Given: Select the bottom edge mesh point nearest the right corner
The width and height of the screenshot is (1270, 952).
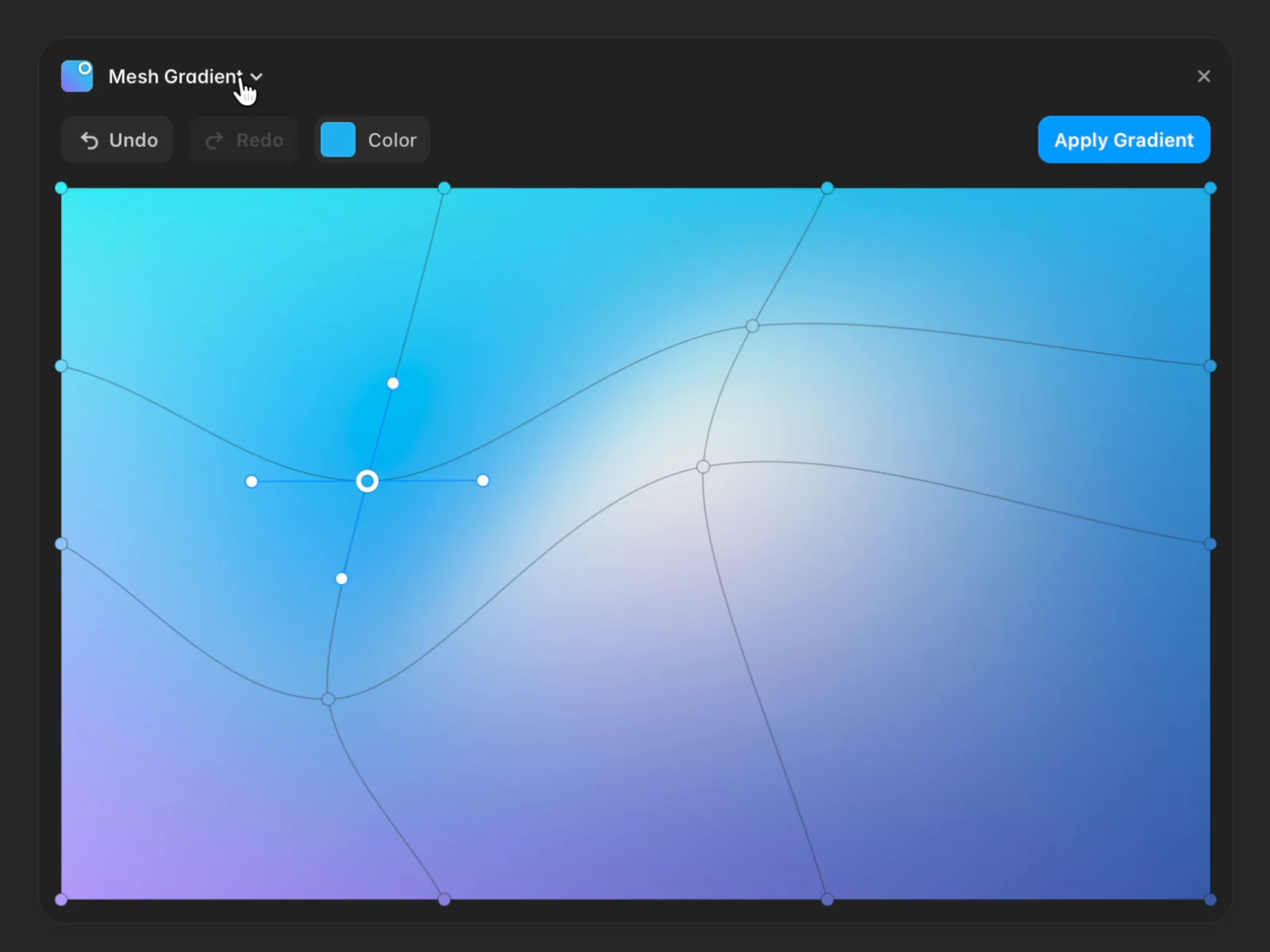Looking at the screenshot, I should 827,900.
